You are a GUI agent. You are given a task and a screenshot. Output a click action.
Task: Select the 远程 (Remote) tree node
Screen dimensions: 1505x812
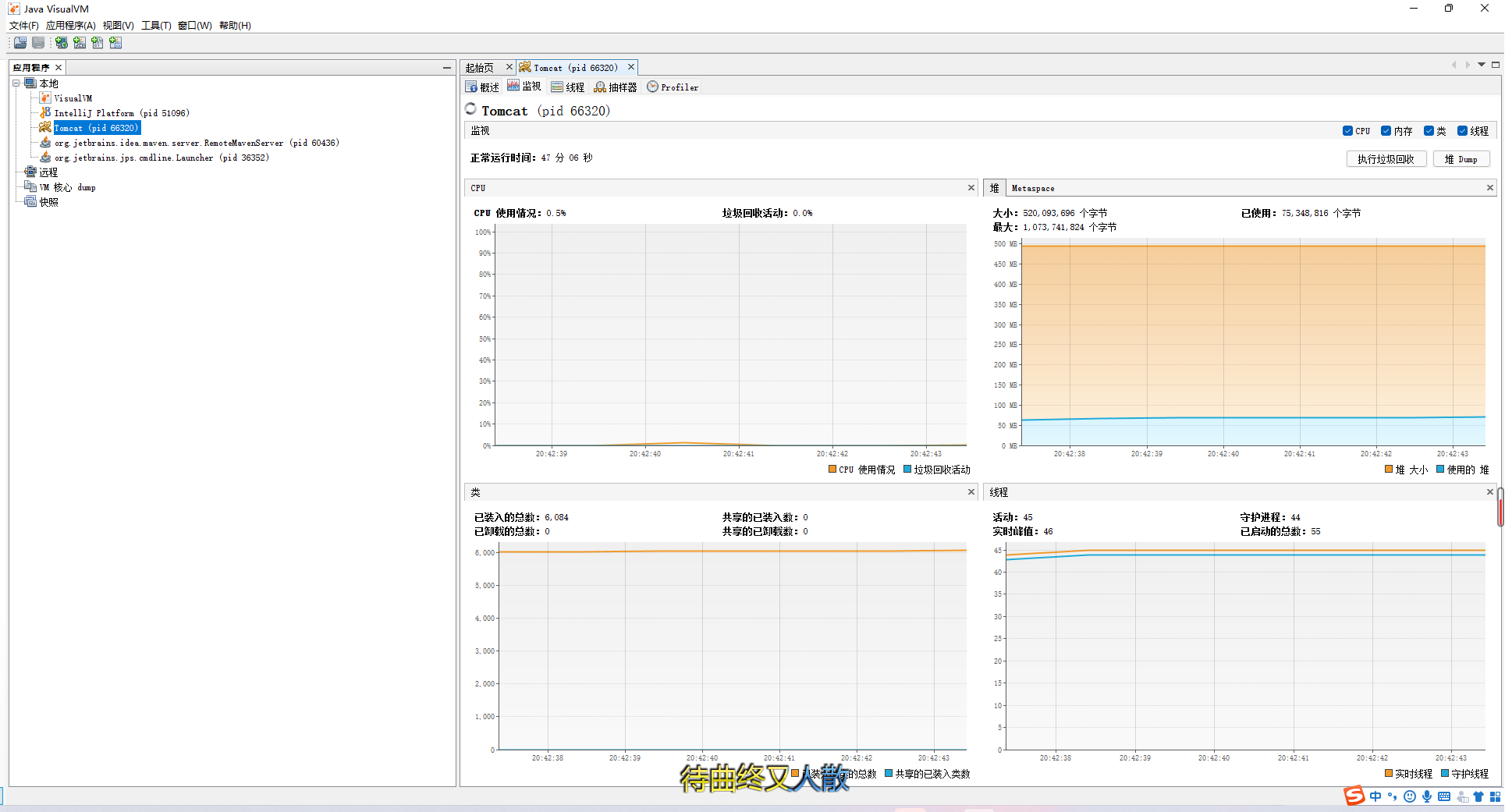point(48,172)
